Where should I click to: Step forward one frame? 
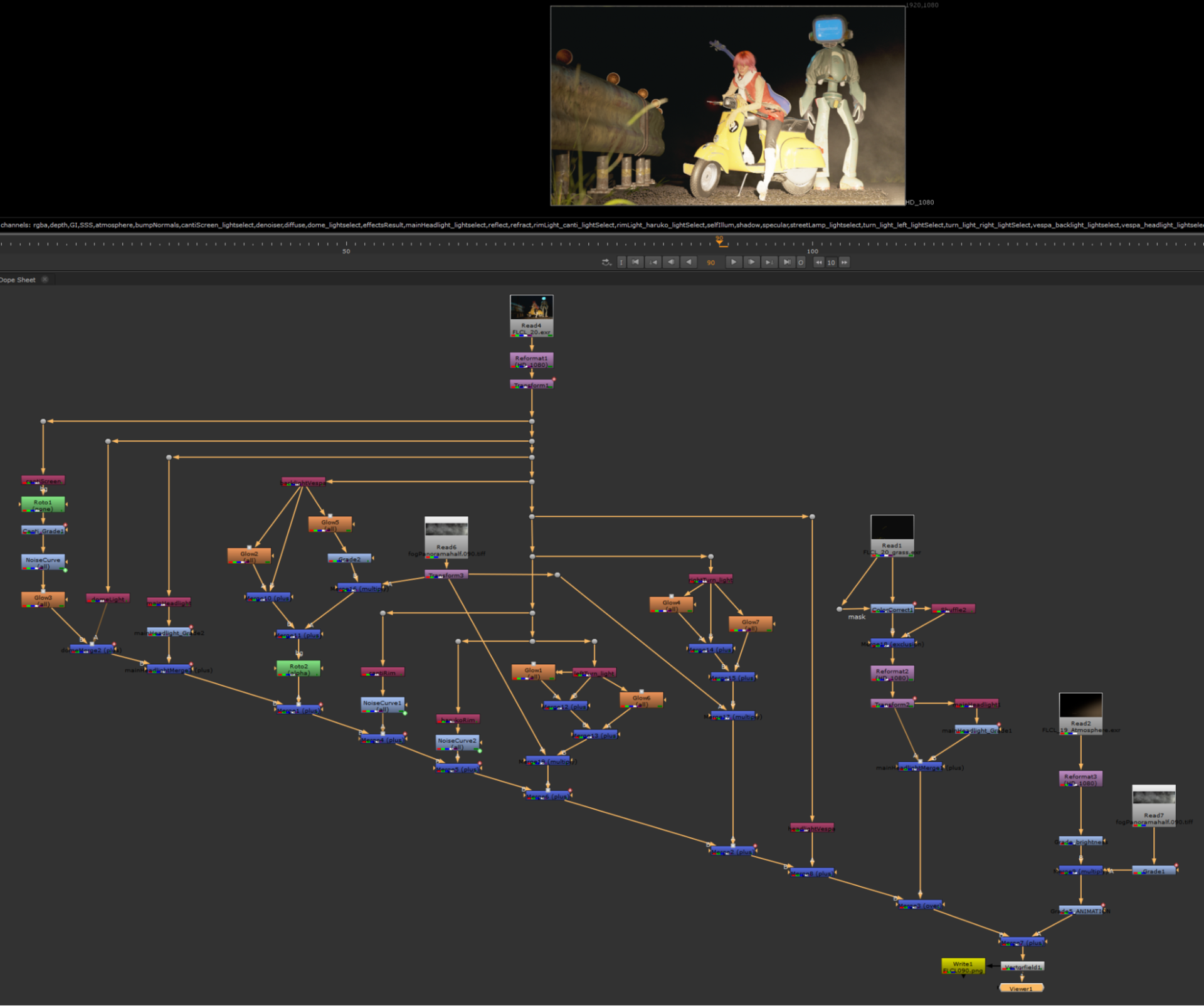coord(751,262)
